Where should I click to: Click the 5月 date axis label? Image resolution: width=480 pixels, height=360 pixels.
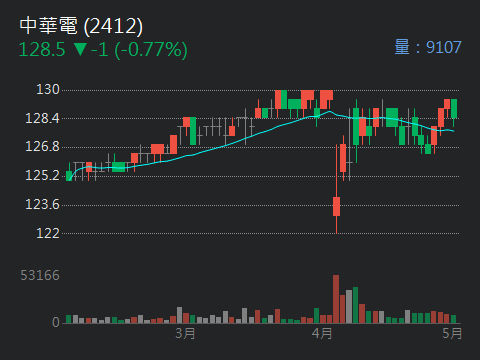point(452,333)
